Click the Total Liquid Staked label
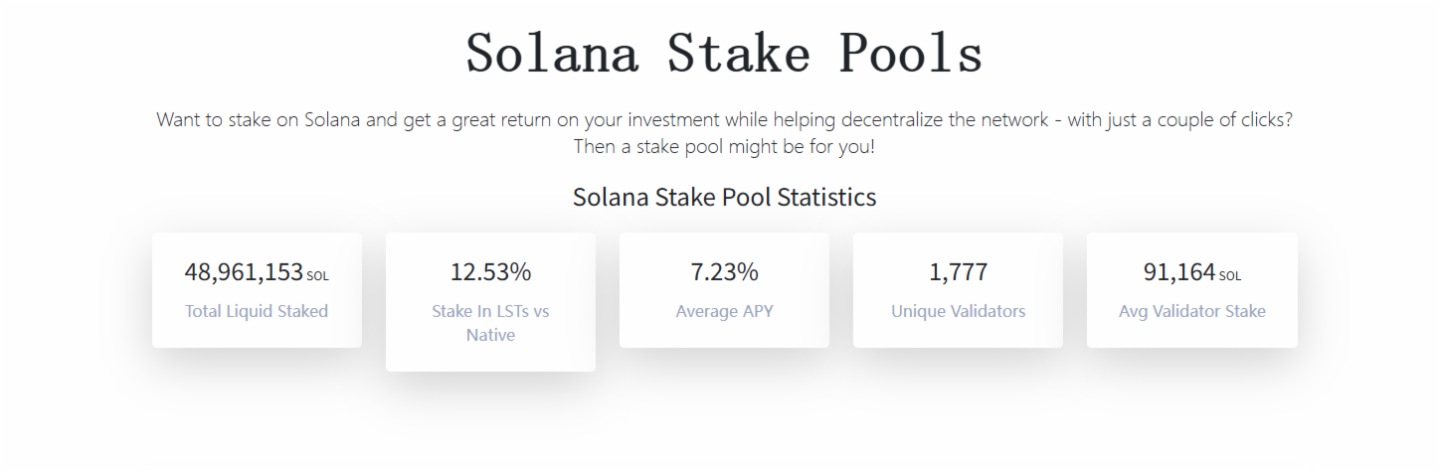Image resolution: width=1440 pixels, height=471 pixels. [x=256, y=311]
